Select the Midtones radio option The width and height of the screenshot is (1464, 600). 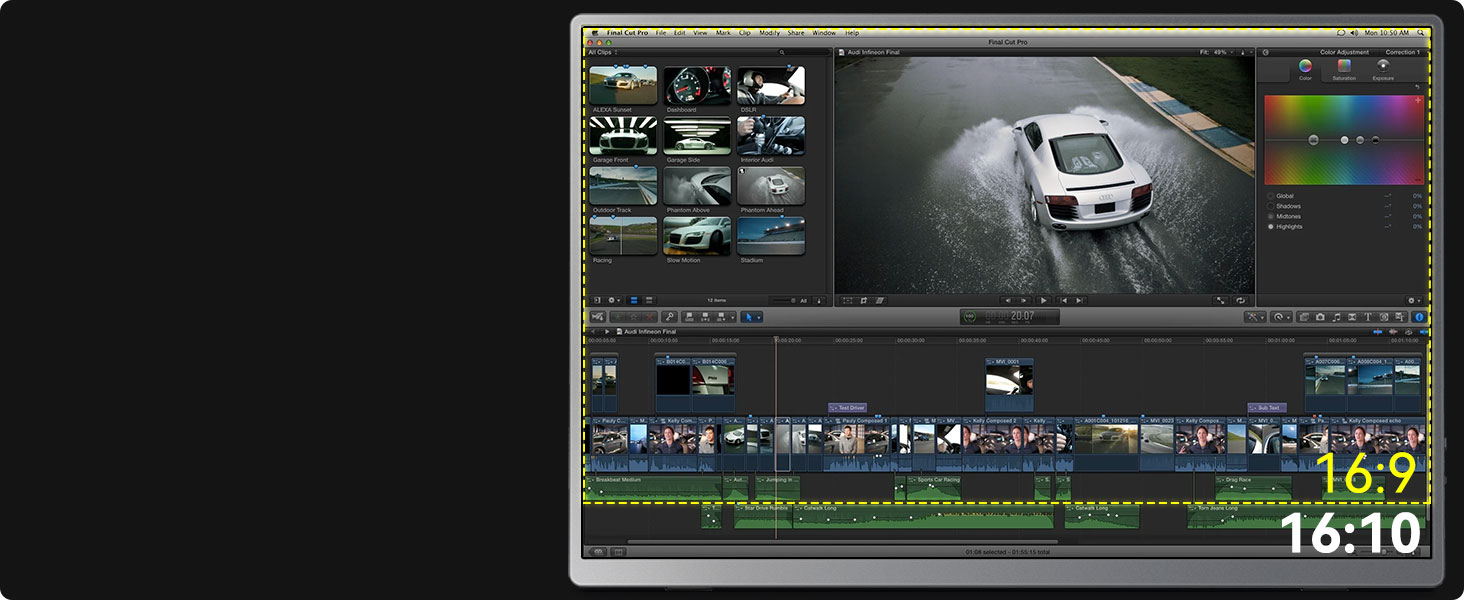[1271, 216]
